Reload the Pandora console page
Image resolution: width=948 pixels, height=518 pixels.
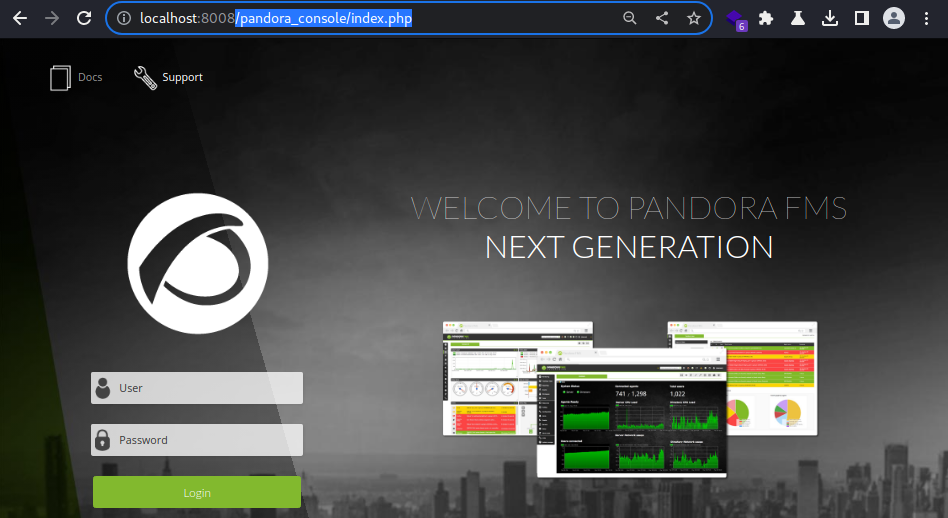(84, 18)
